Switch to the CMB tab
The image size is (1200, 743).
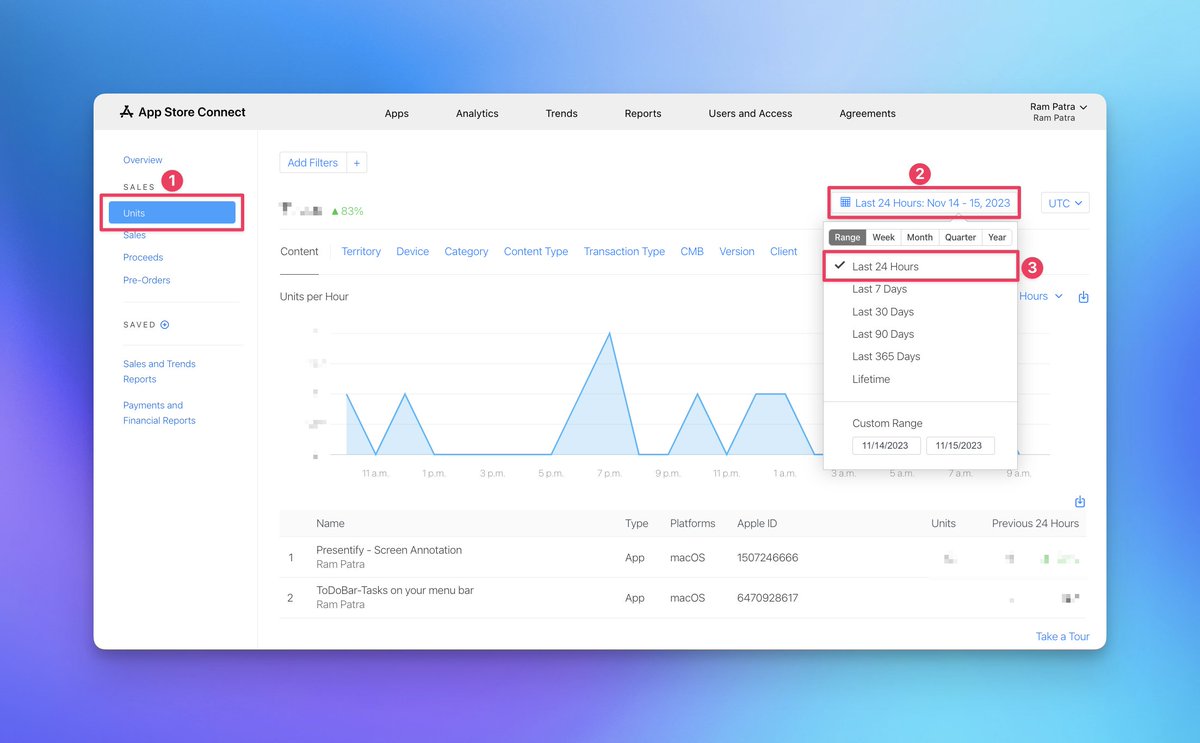(692, 252)
